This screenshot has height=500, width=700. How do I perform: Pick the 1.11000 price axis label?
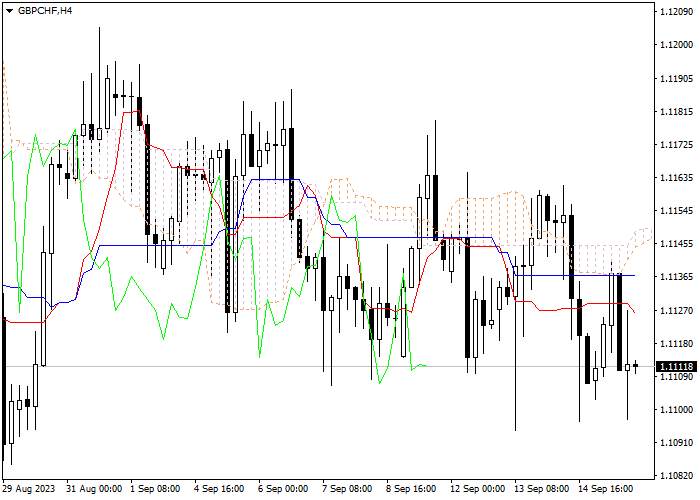click(x=677, y=410)
